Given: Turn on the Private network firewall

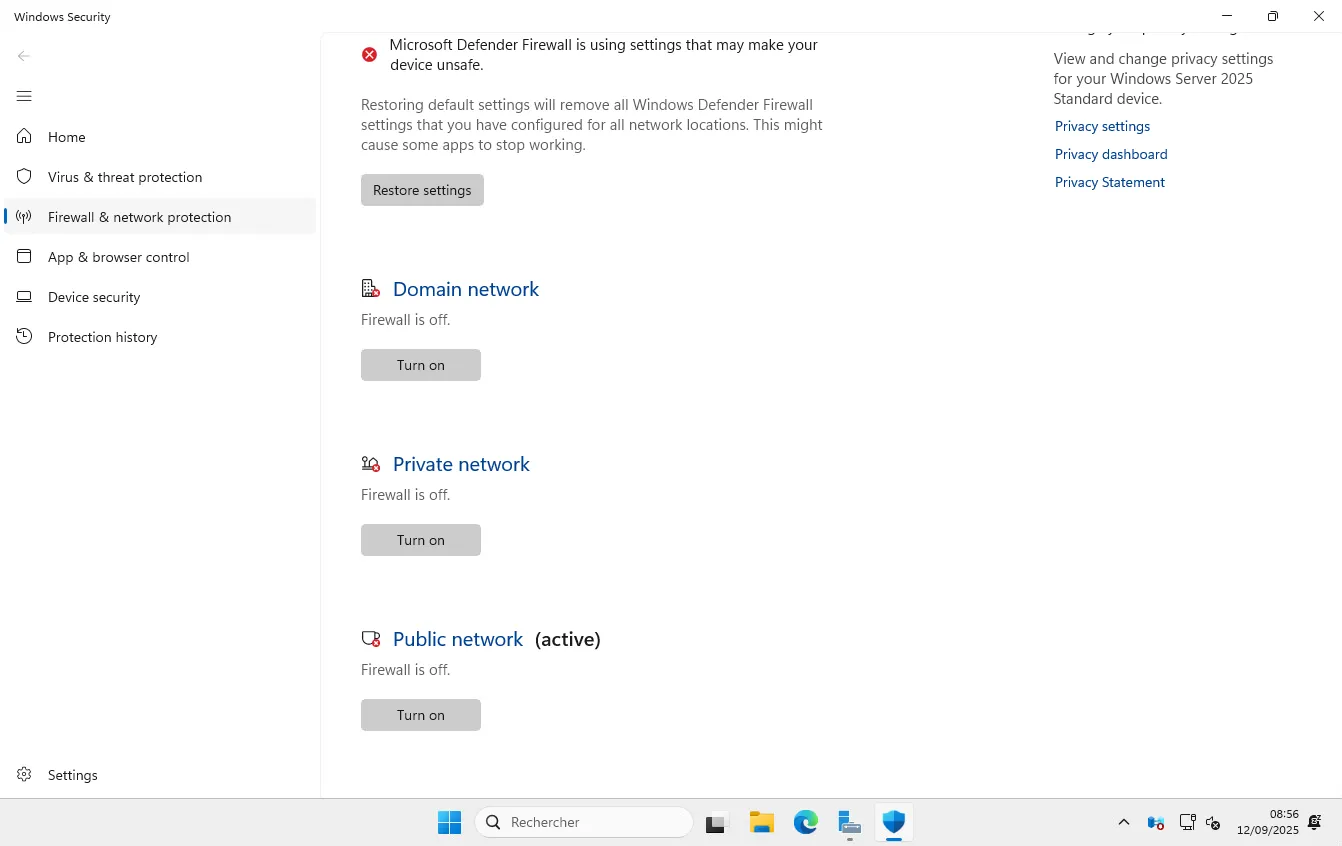Looking at the screenshot, I should (x=420, y=540).
